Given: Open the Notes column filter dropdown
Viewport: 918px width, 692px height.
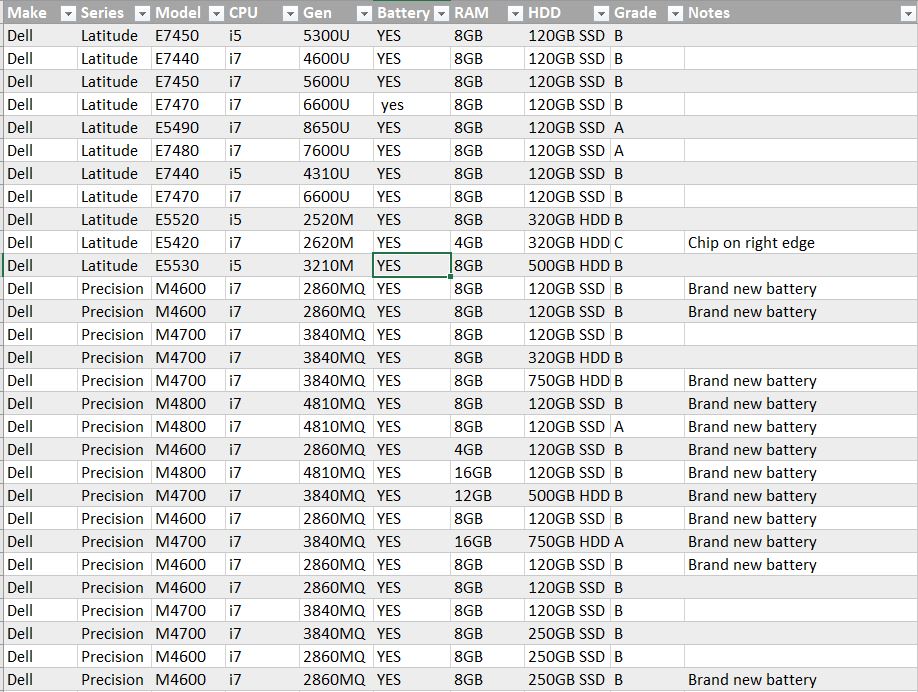Looking at the screenshot, I should [909, 13].
